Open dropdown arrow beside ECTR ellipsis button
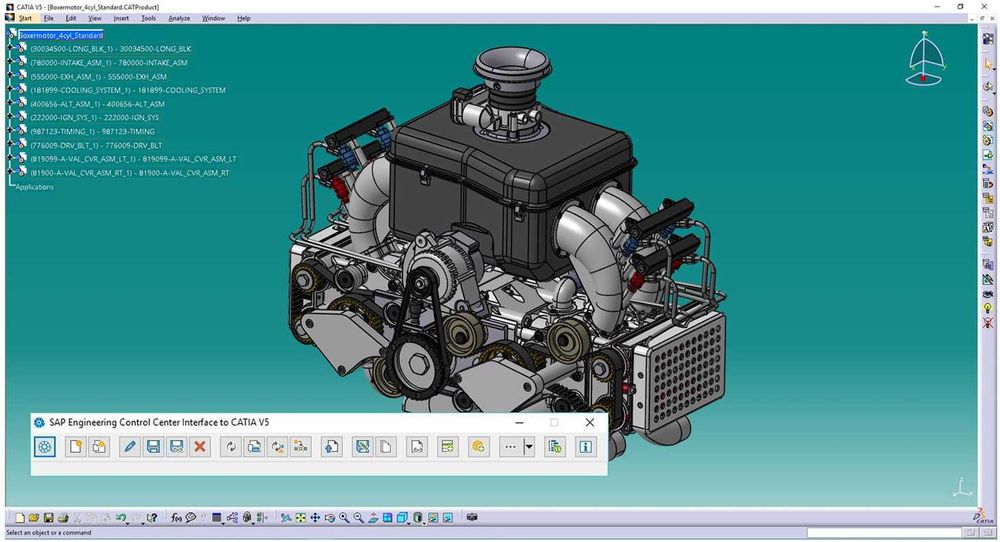This screenshot has height=542, width=1000. coord(529,447)
